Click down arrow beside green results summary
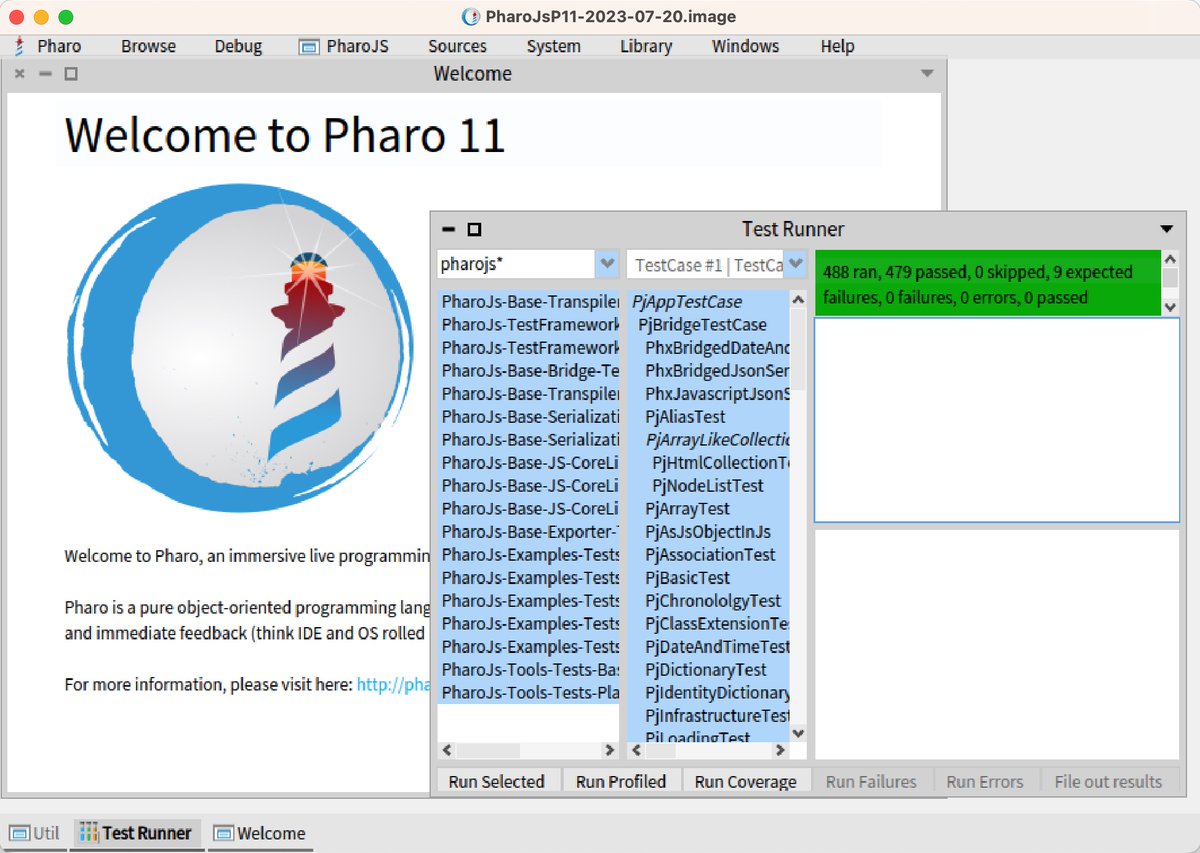 (x=1170, y=307)
